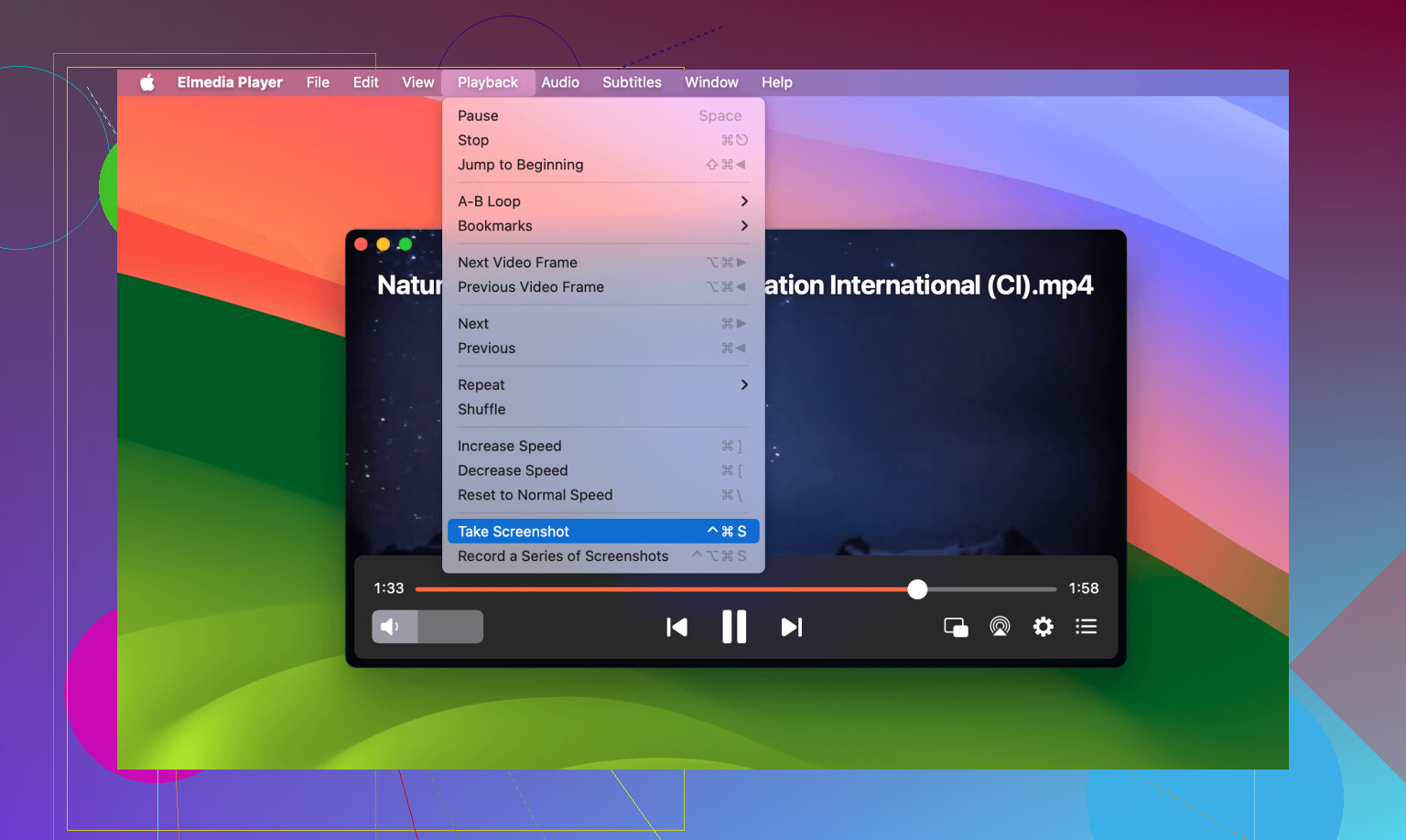1406x840 pixels.
Task: Mute audio with the speaker icon
Action: tap(390, 627)
